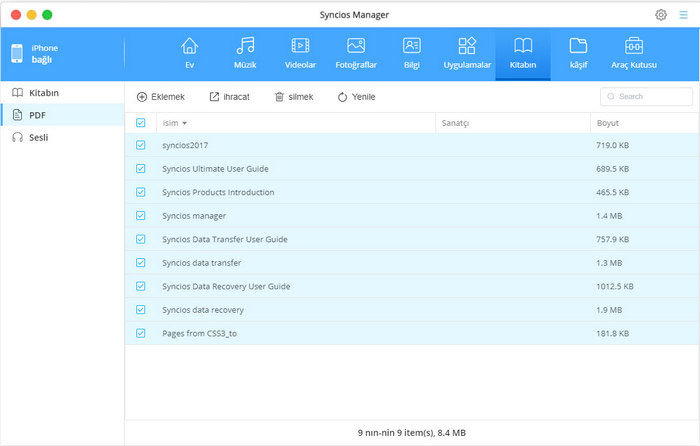The image size is (700, 446).
Task: Select Syncios data transfer entry
Action: pos(201,263)
